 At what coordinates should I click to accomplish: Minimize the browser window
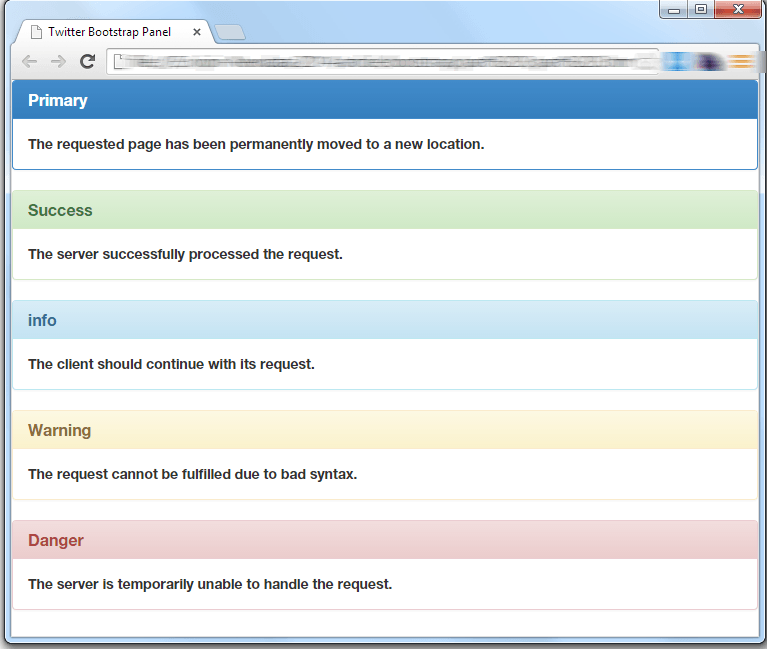[x=674, y=9]
